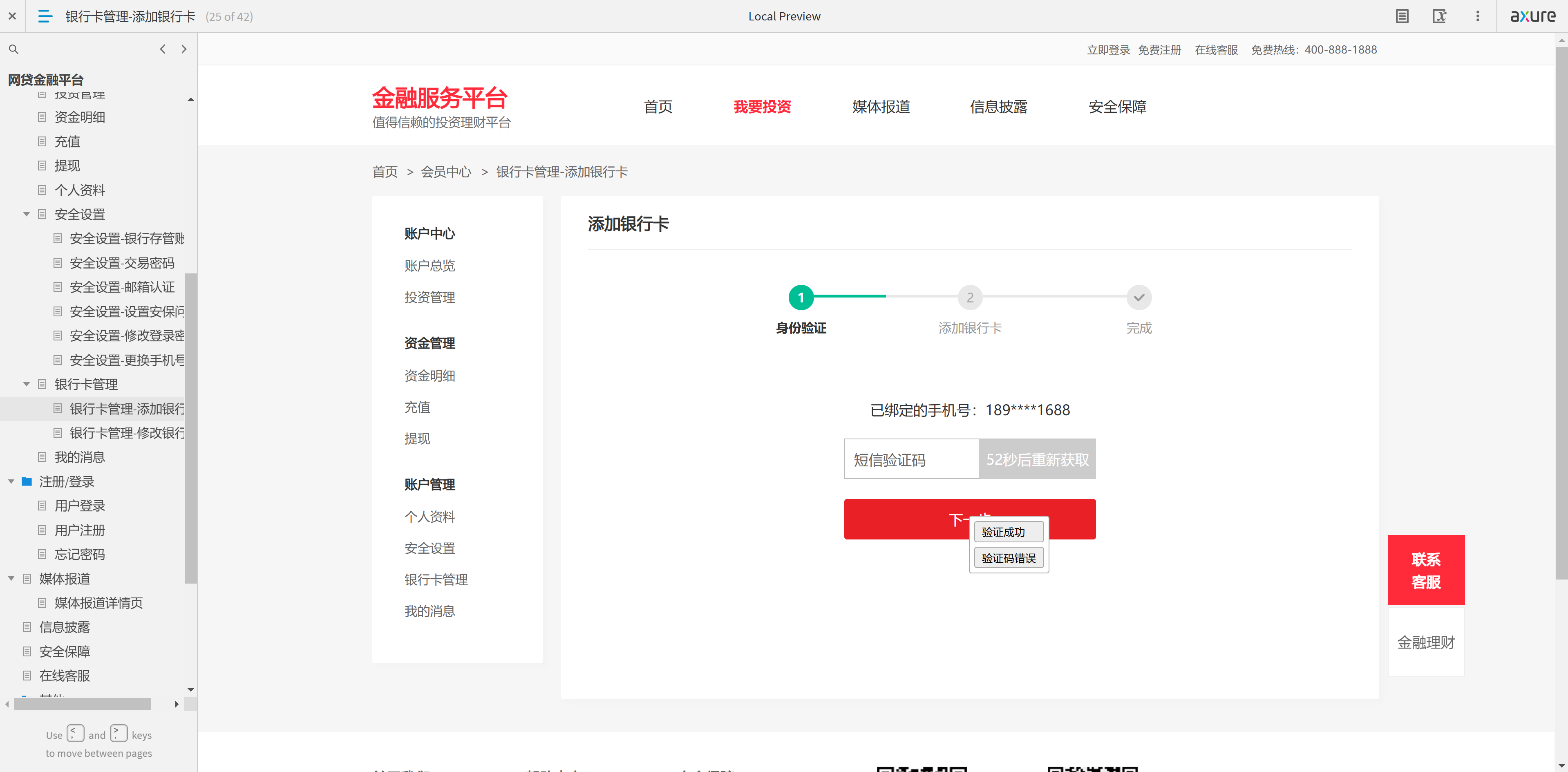Open 我的消息 page in sitemap
Viewport: 1568px width, 772px height.
[x=80, y=457]
